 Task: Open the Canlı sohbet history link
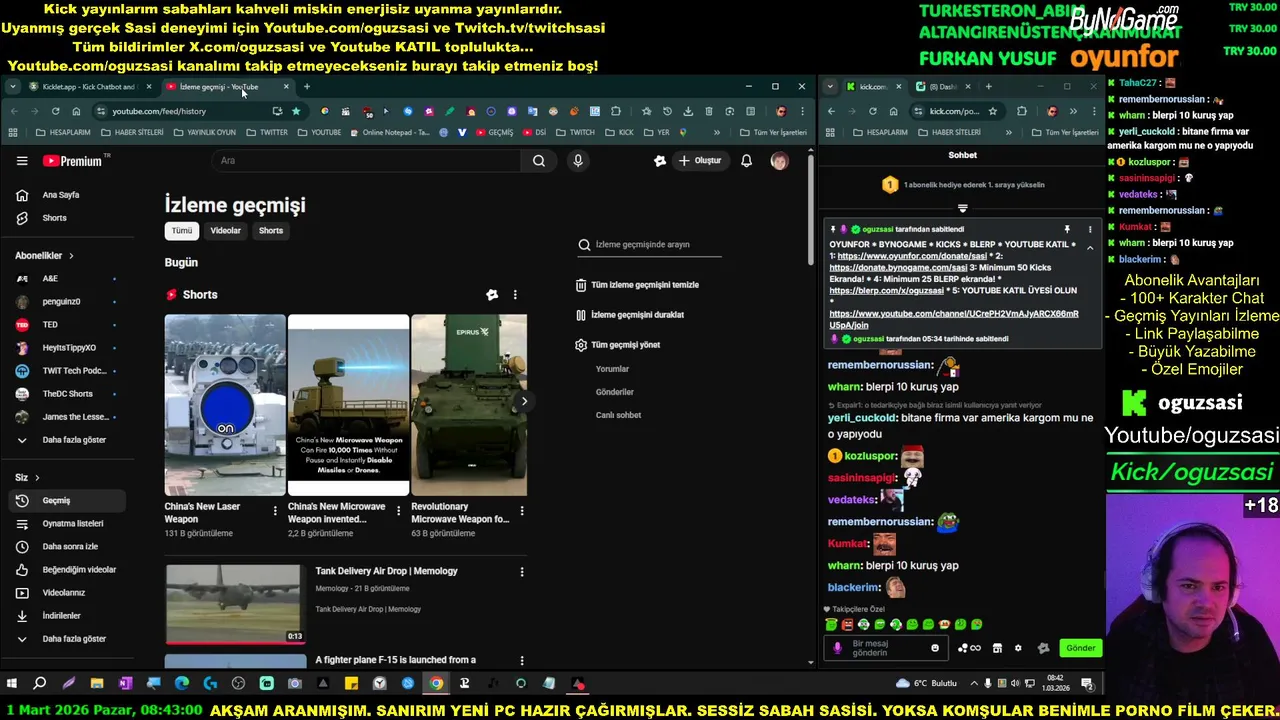click(618, 415)
